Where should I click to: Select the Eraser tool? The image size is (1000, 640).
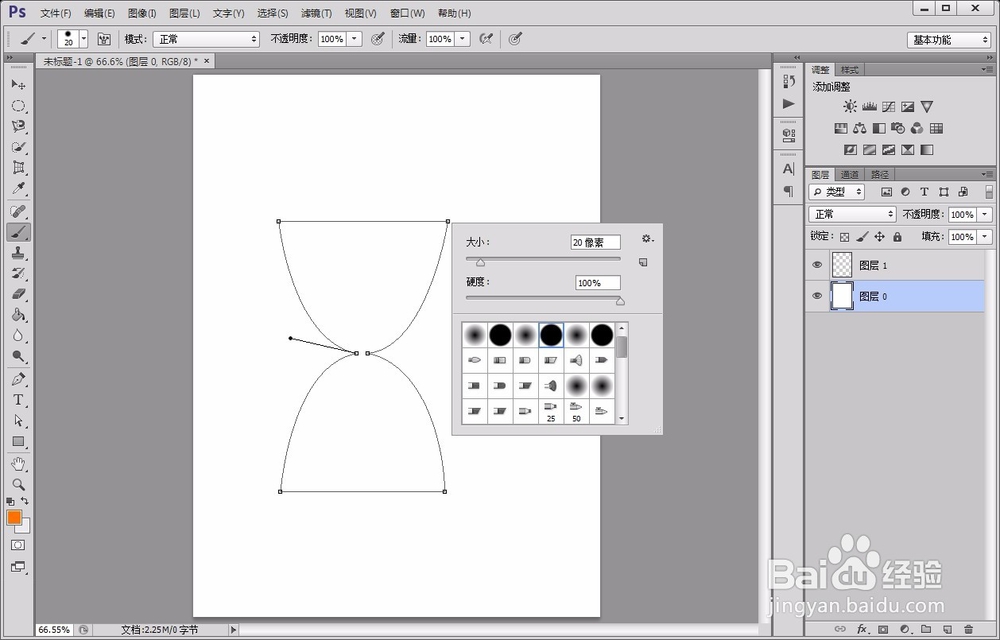(x=18, y=295)
